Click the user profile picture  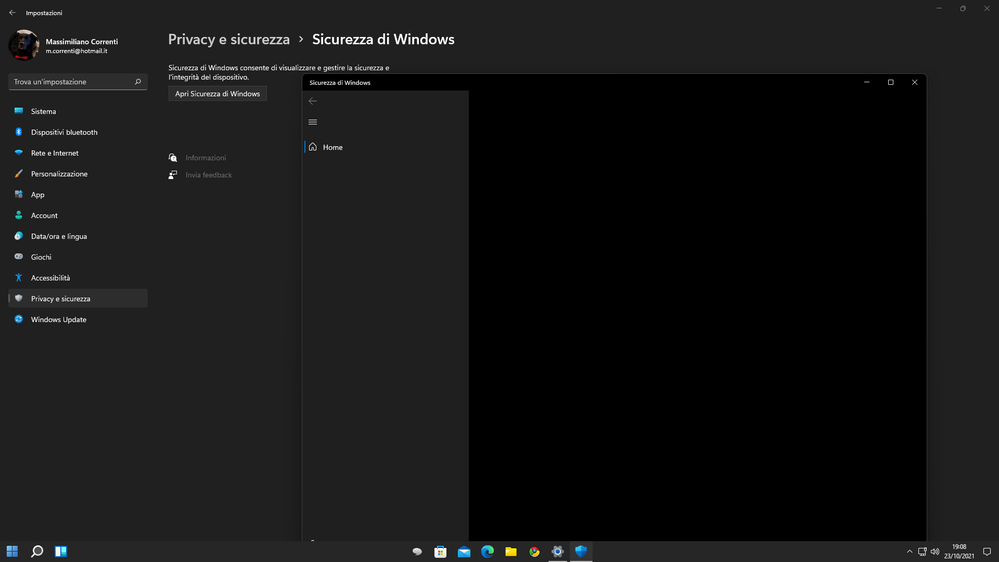click(24, 45)
